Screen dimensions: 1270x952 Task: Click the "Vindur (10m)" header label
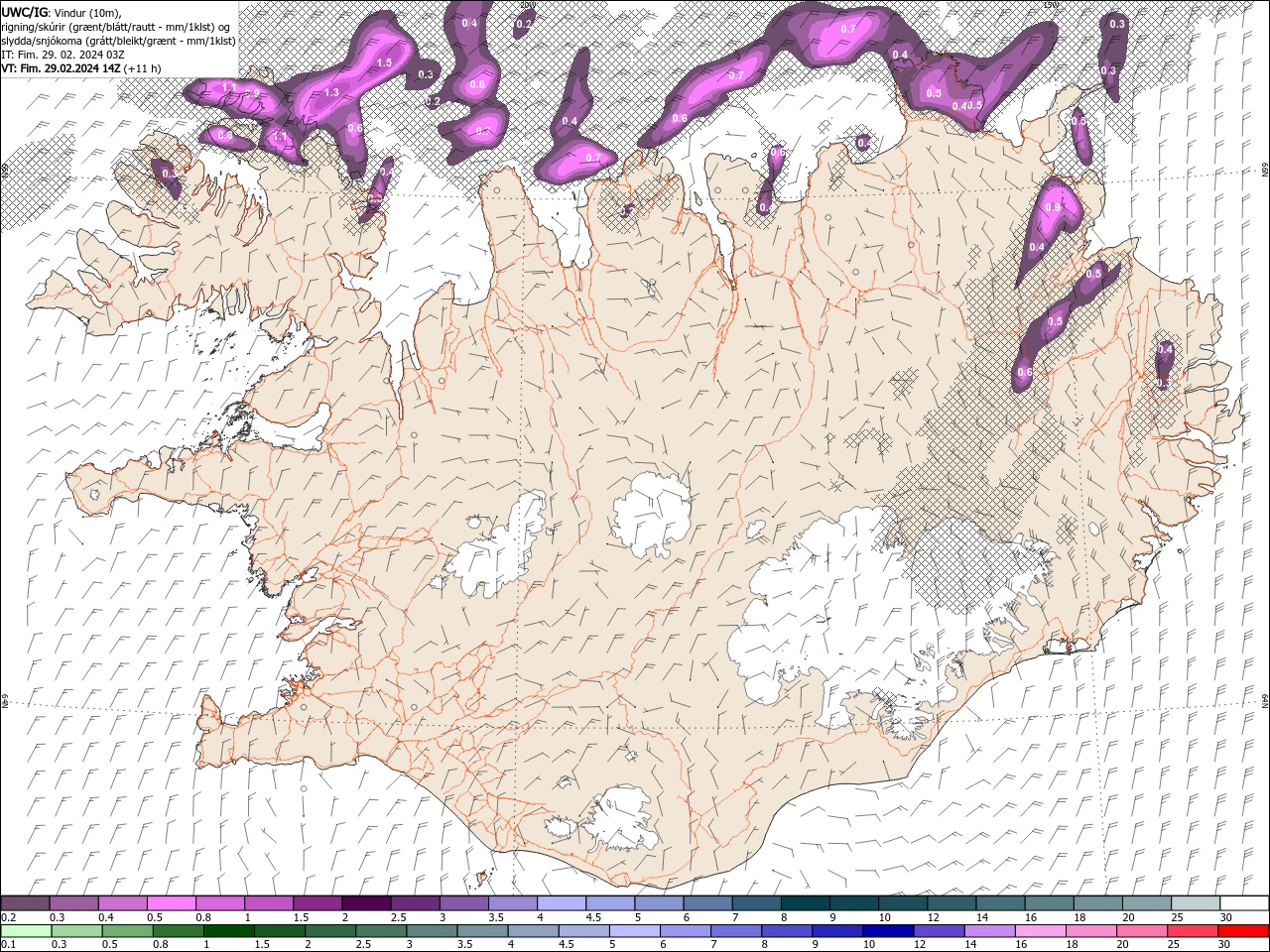tap(86, 11)
